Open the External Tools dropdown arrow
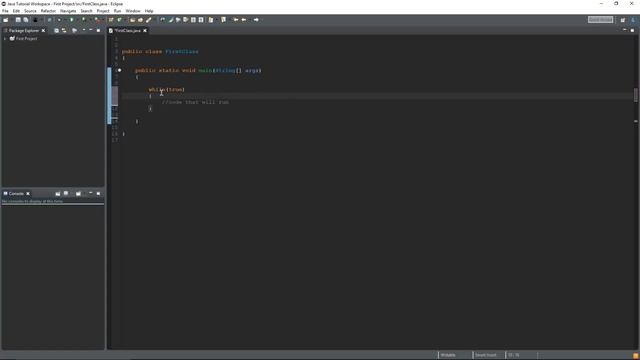The width and height of the screenshot is (640, 360). 102,20
